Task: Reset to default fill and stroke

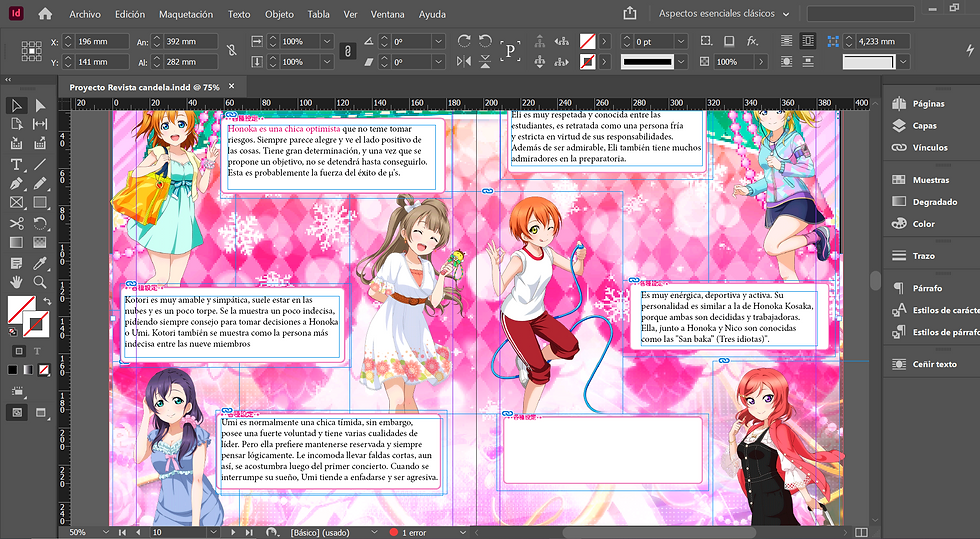Action: pos(12,333)
